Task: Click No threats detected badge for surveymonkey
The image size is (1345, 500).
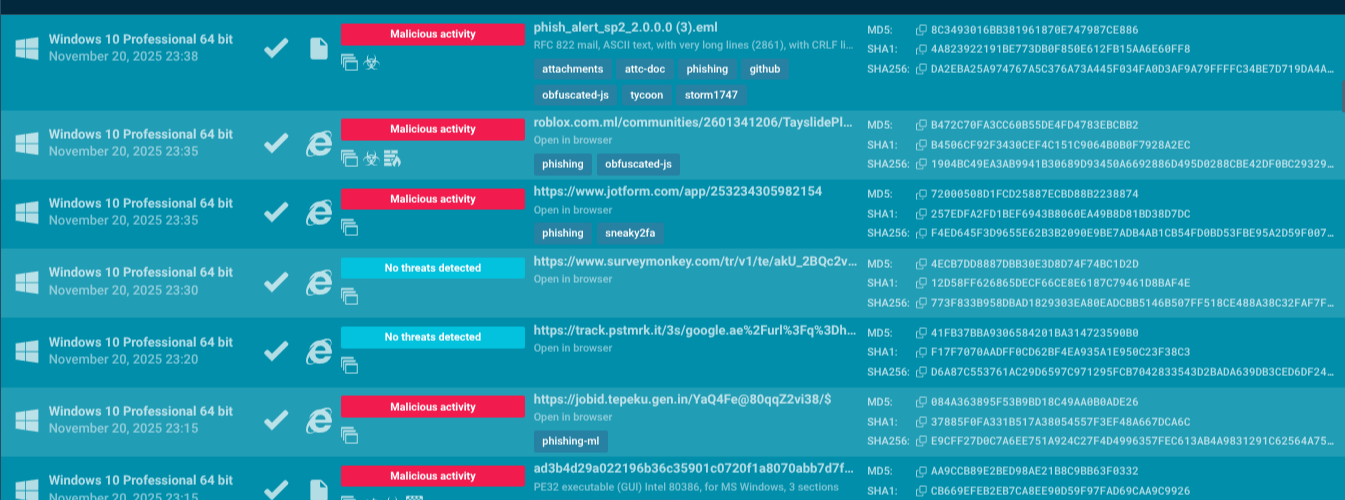Action: (x=433, y=268)
